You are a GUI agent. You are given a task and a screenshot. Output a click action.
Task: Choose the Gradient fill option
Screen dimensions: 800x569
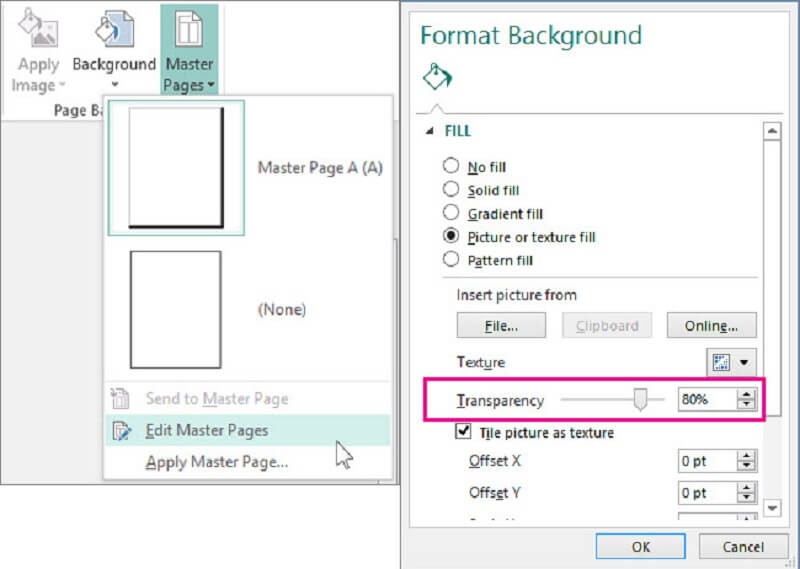pyautogui.click(x=451, y=213)
